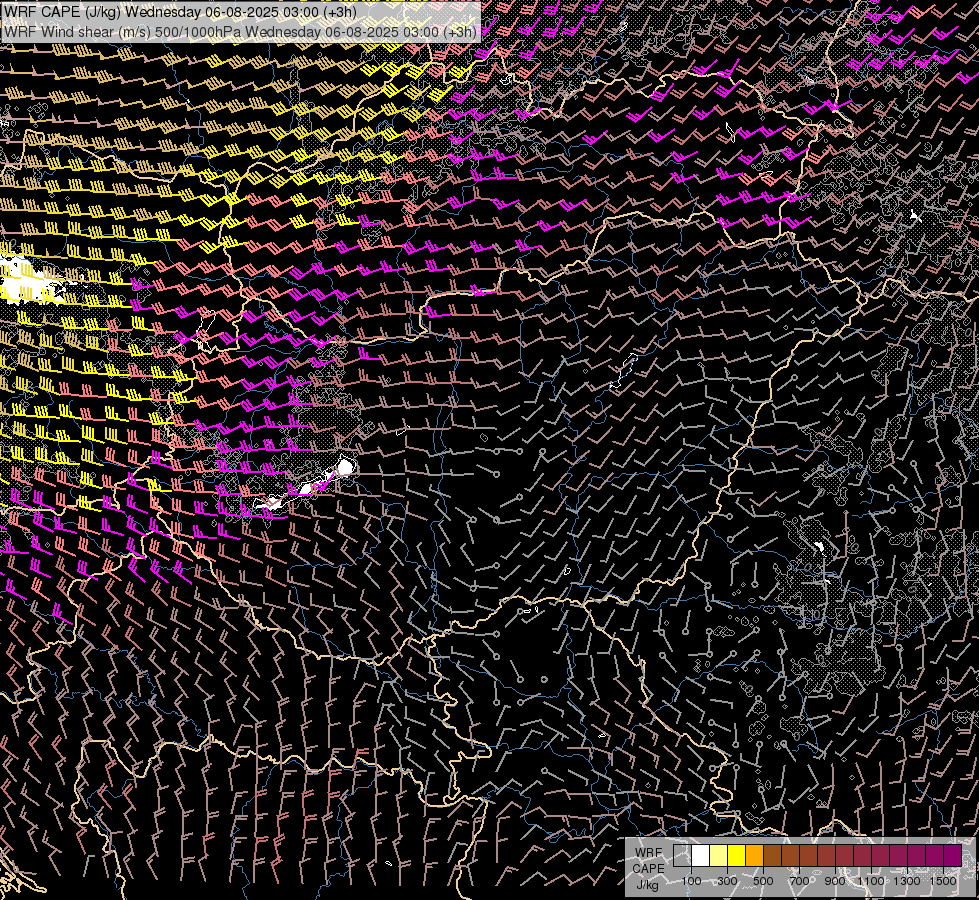Pick the final purple swatch above 1500
979x900 pixels.
click(x=953, y=855)
